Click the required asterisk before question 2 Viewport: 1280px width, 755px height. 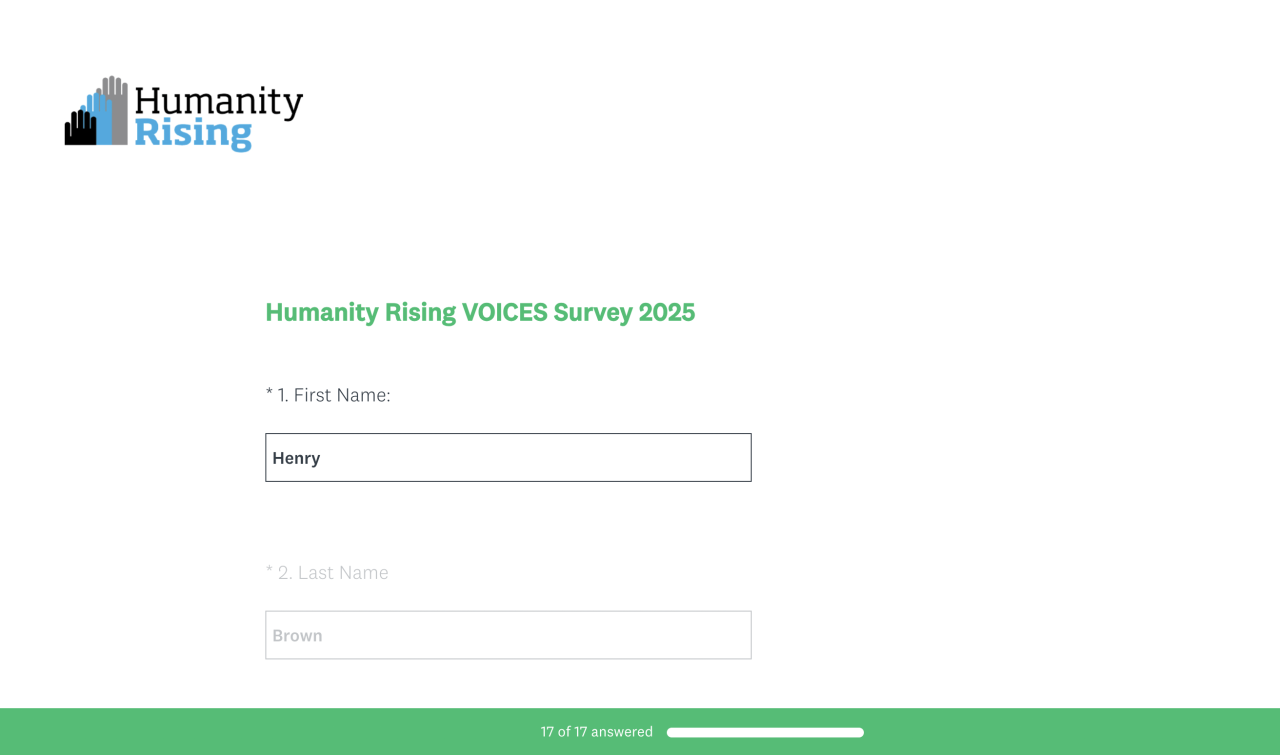click(x=269, y=572)
